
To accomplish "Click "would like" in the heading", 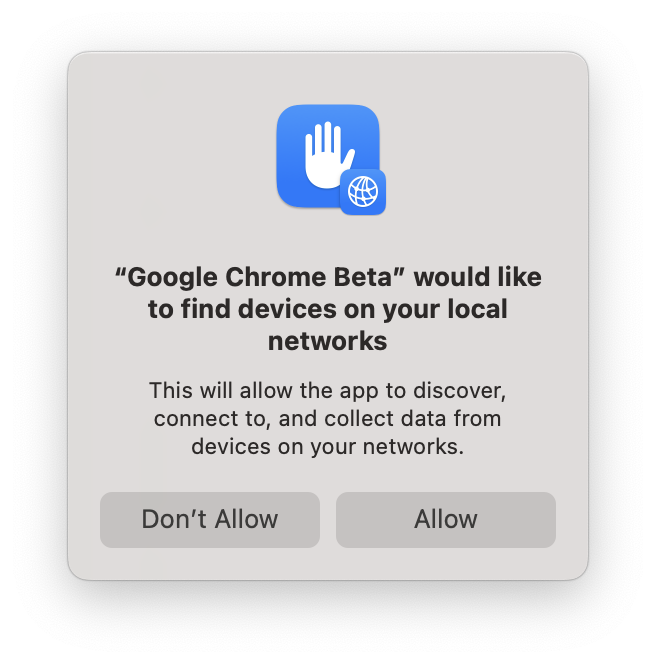I will (x=478, y=277).
